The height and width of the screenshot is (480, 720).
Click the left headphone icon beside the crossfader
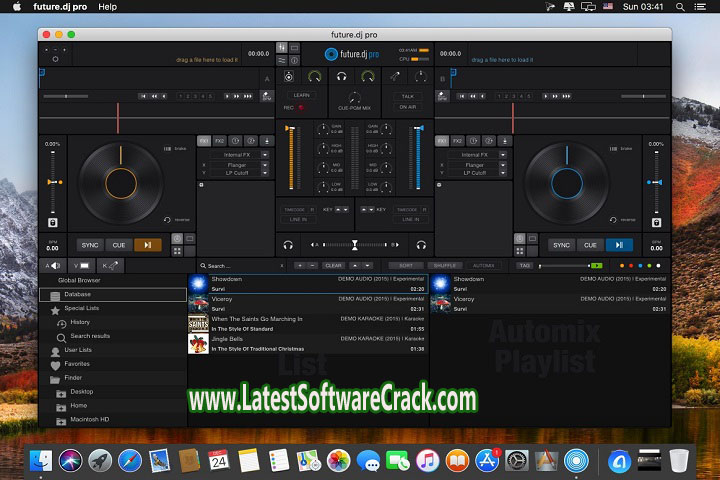288,245
